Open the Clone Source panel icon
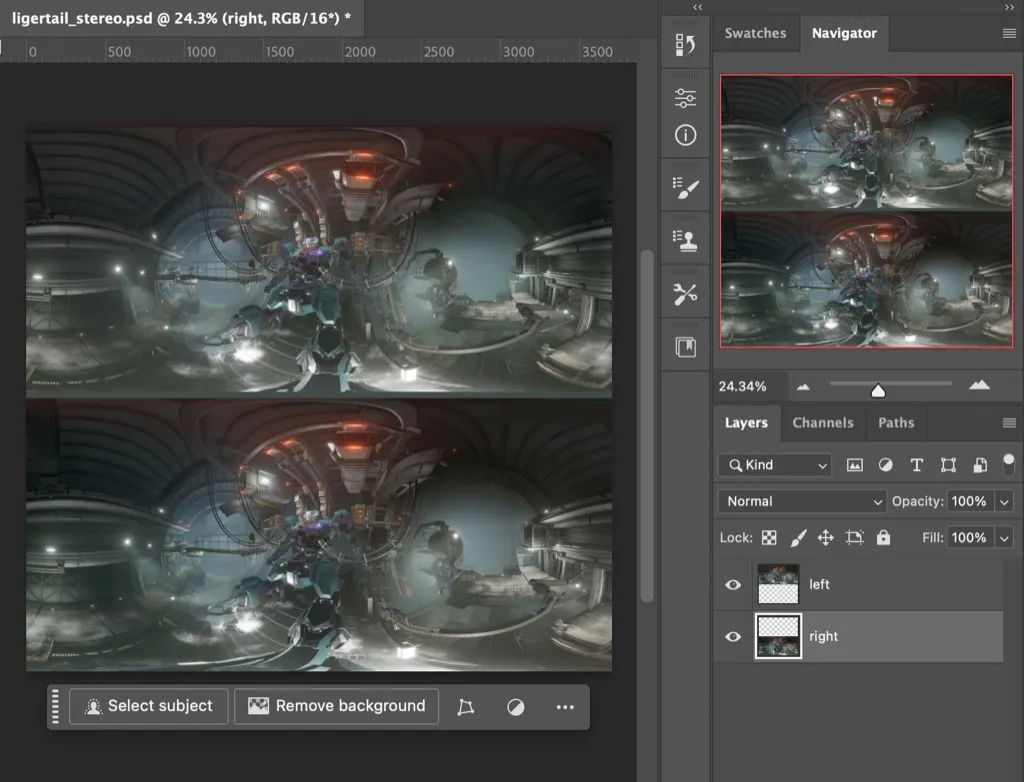 [685, 240]
